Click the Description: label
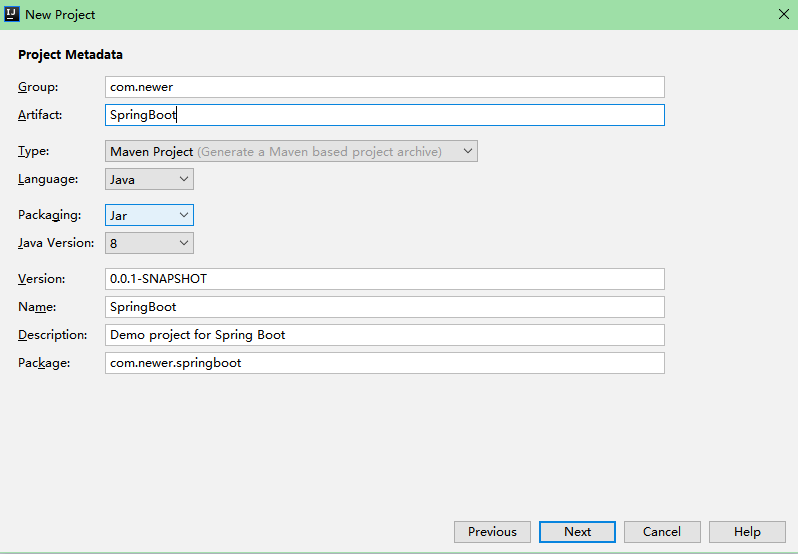 (x=52, y=335)
